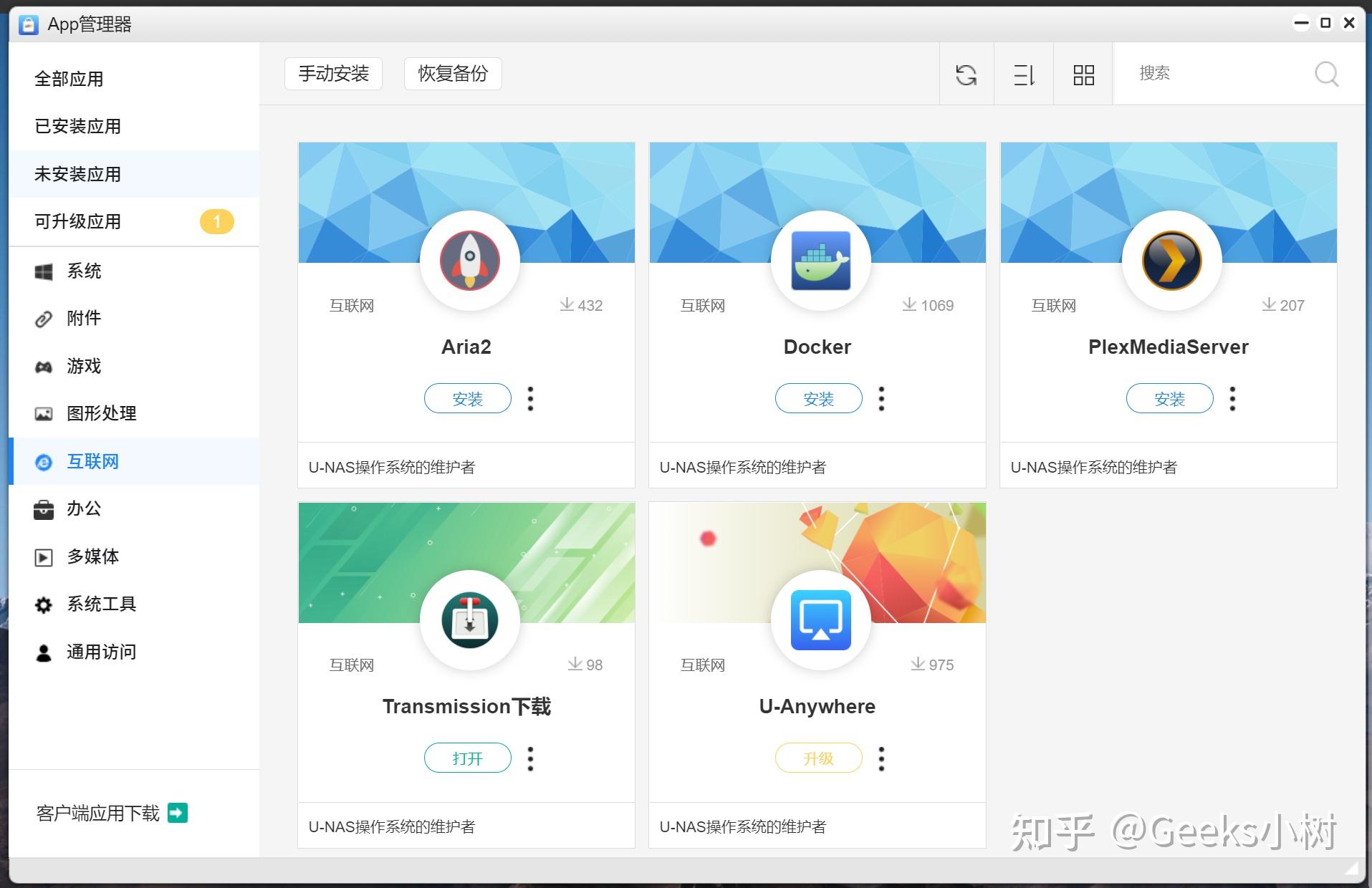Click the Transmission下载 app title
Image resolution: width=1372 pixels, height=888 pixels.
pyautogui.click(x=466, y=707)
